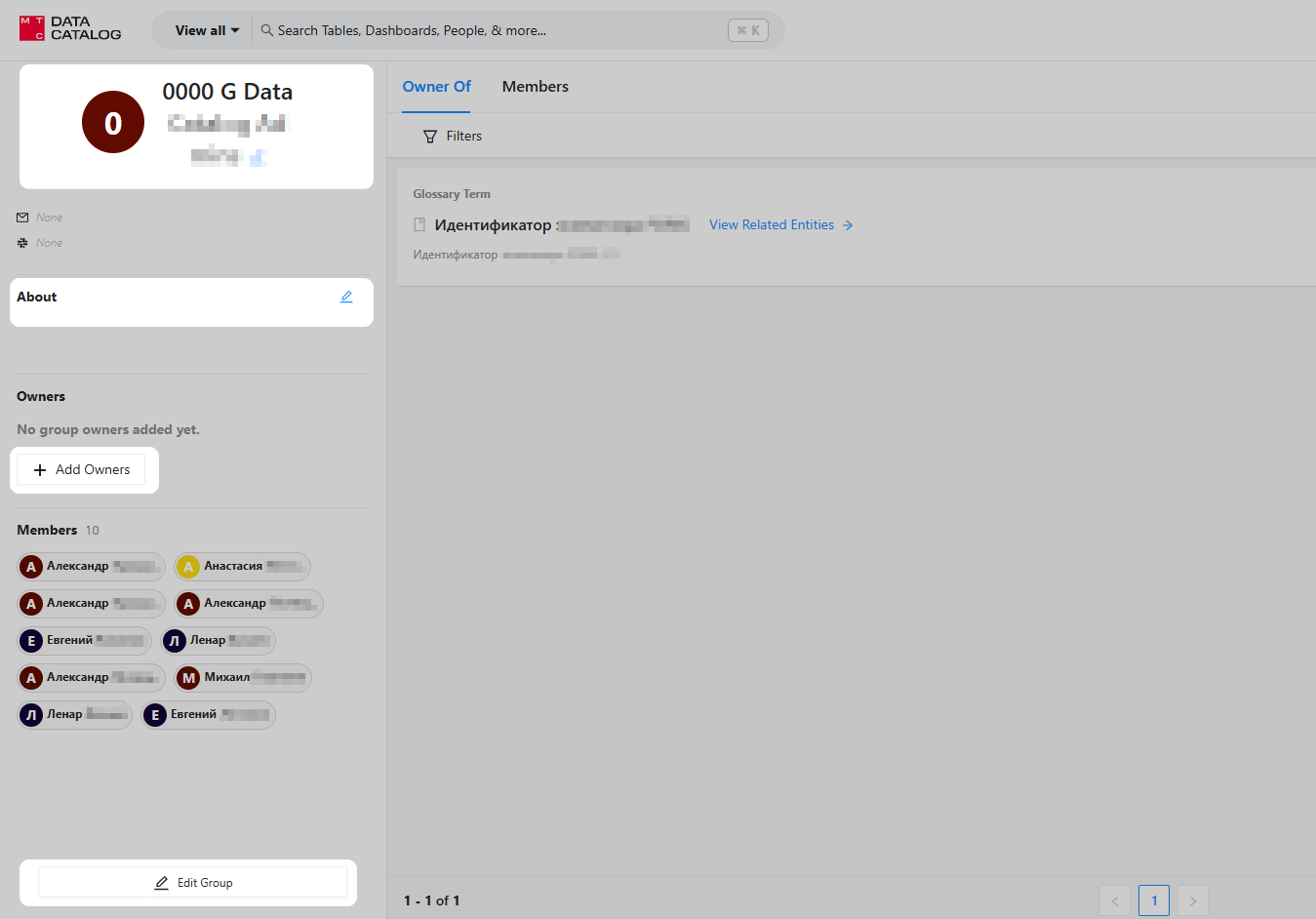Click the MTC Data Catalog logo
1316x919 pixels.
(70, 28)
